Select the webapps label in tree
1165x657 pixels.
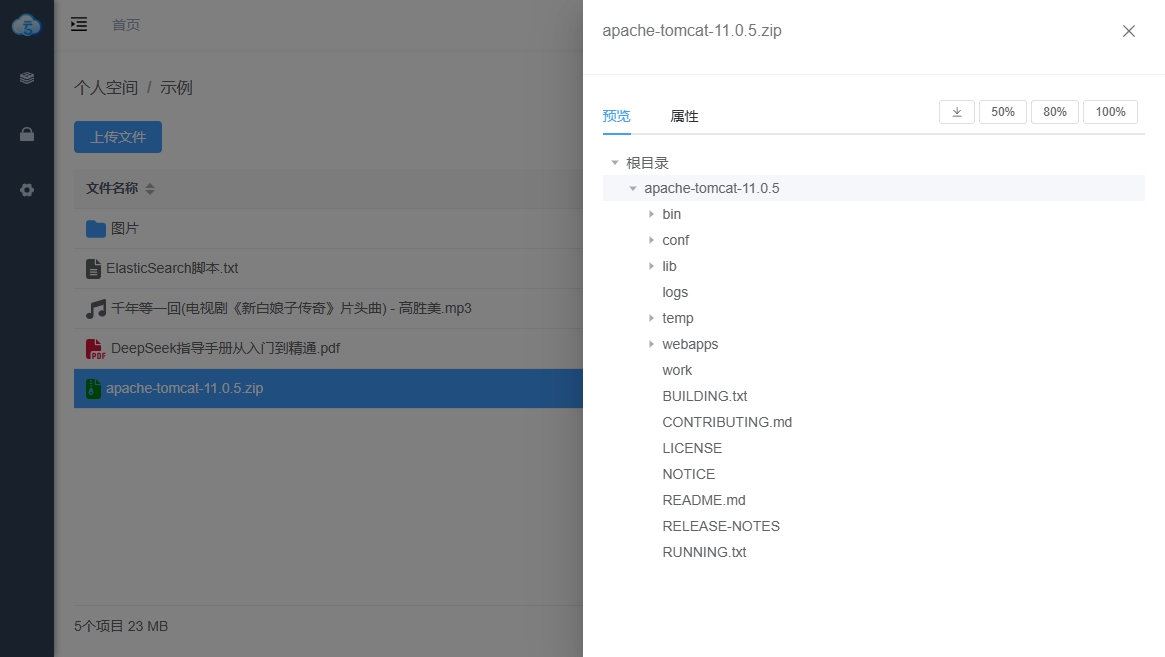pos(690,344)
